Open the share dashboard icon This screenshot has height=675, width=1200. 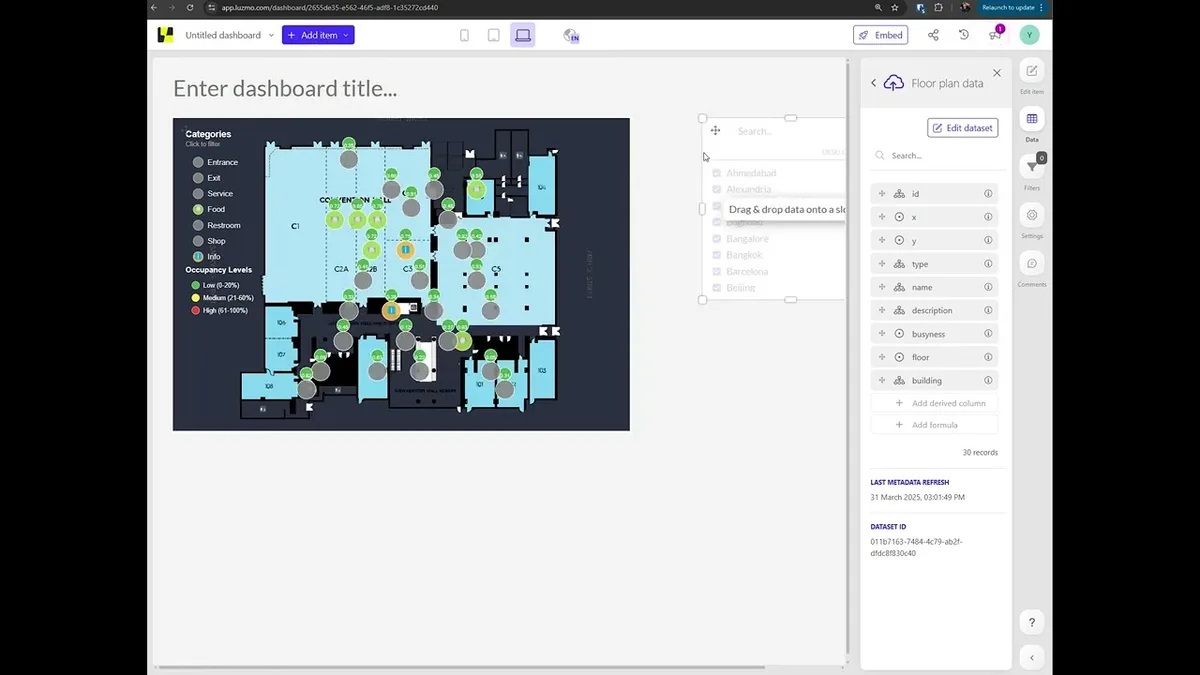point(933,35)
